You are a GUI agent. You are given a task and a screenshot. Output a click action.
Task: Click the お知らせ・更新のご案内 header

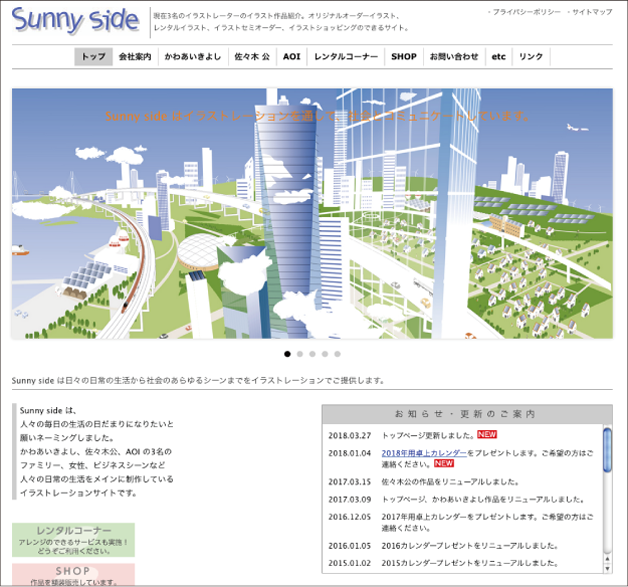tap(467, 414)
